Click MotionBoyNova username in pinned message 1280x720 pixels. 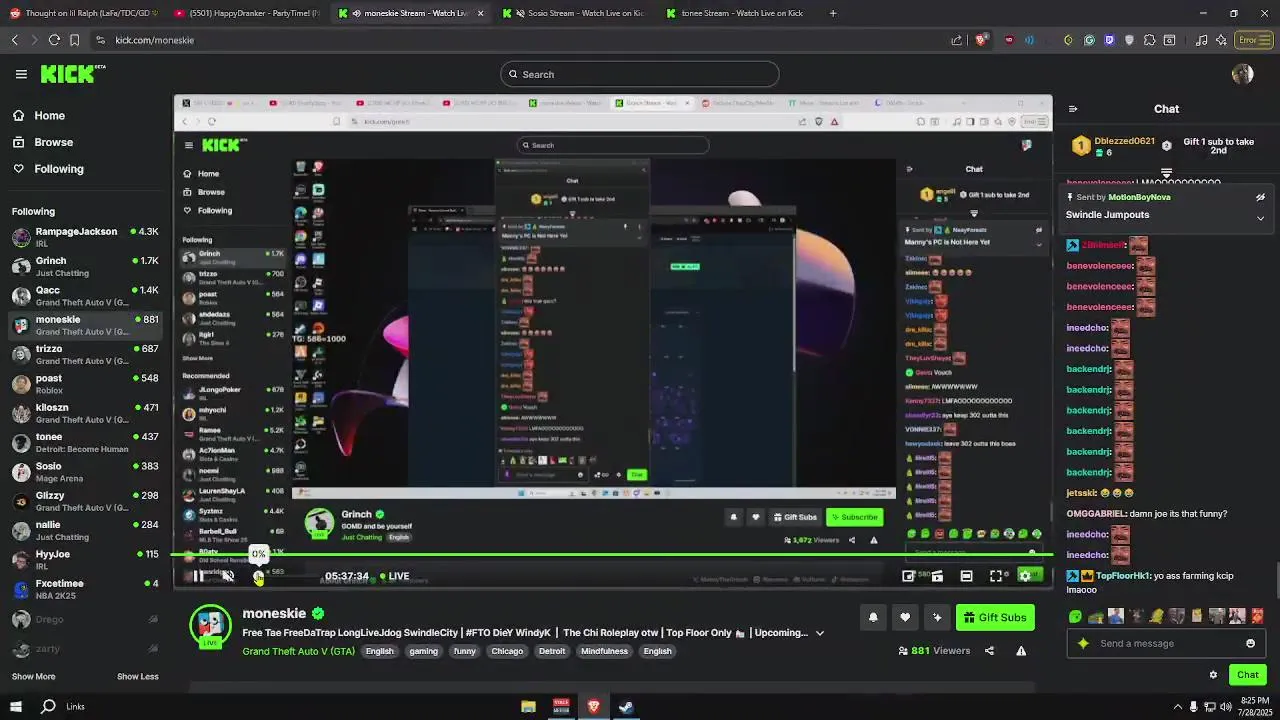(x=1139, y=197)
